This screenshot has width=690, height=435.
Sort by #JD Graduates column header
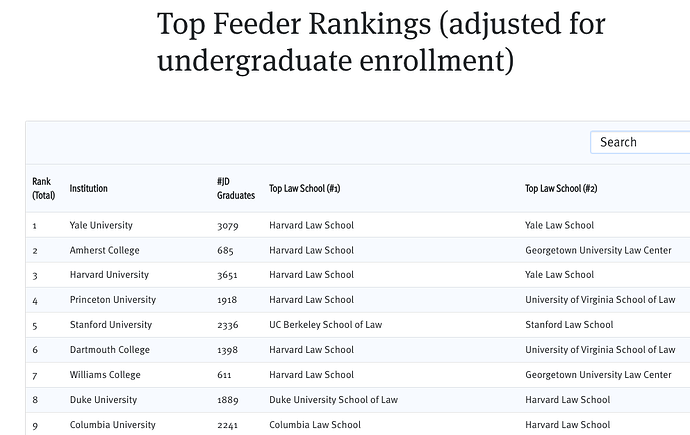pos(236,189)
